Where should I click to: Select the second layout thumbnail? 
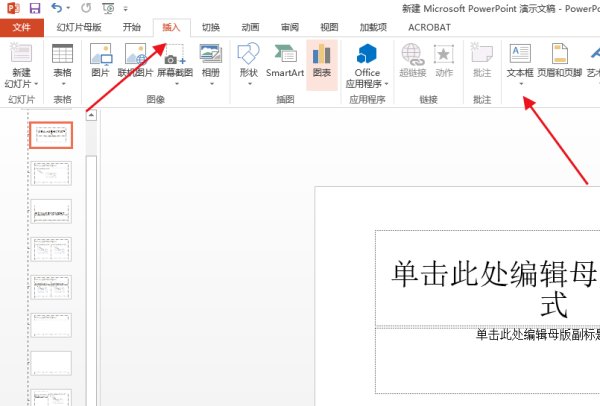(x=51, y=173)
